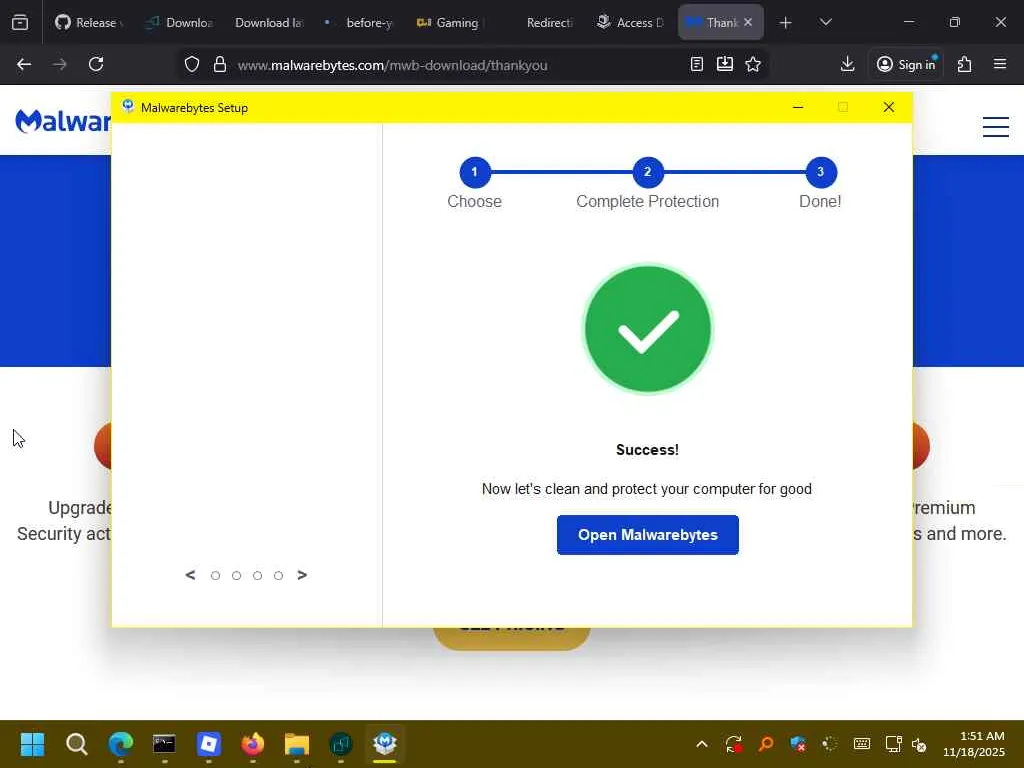The height and width of the screenshot is (768, 1024).
Task: Open File Explorer from taskbar
Action: coord(296,744)
